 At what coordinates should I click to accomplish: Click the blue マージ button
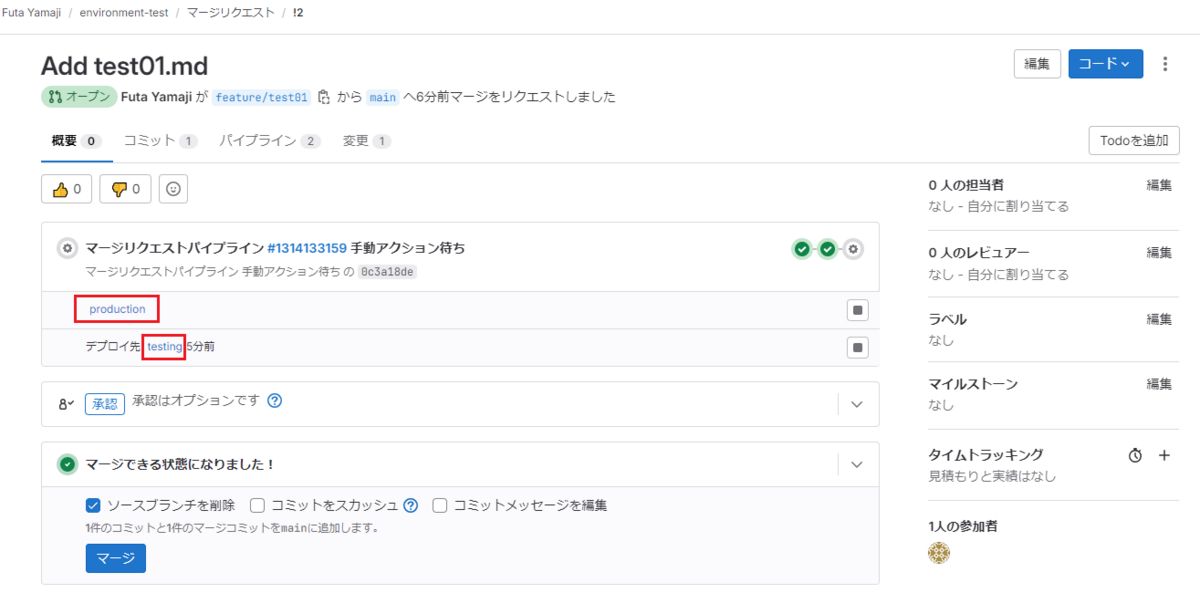point(116,558)
